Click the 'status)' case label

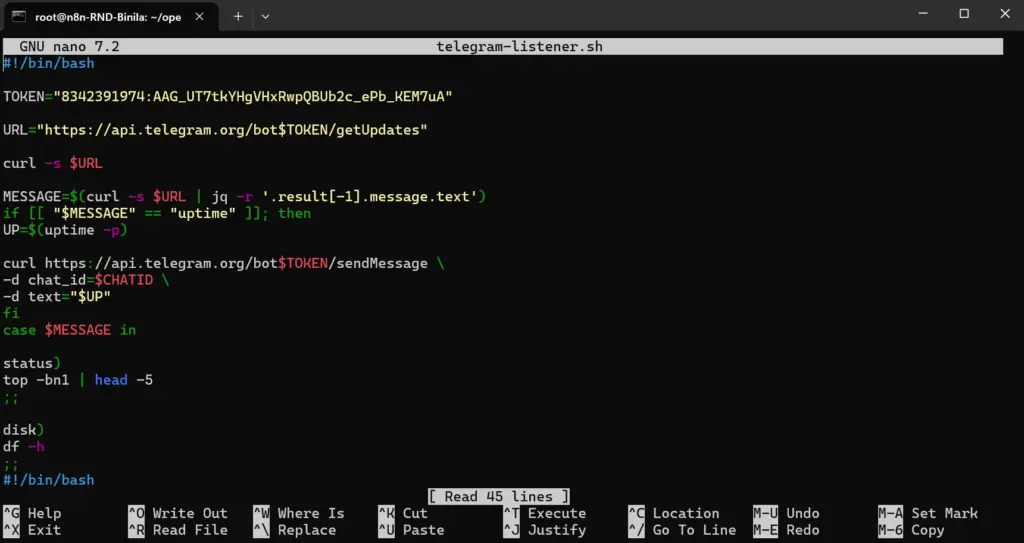(32, 363)
